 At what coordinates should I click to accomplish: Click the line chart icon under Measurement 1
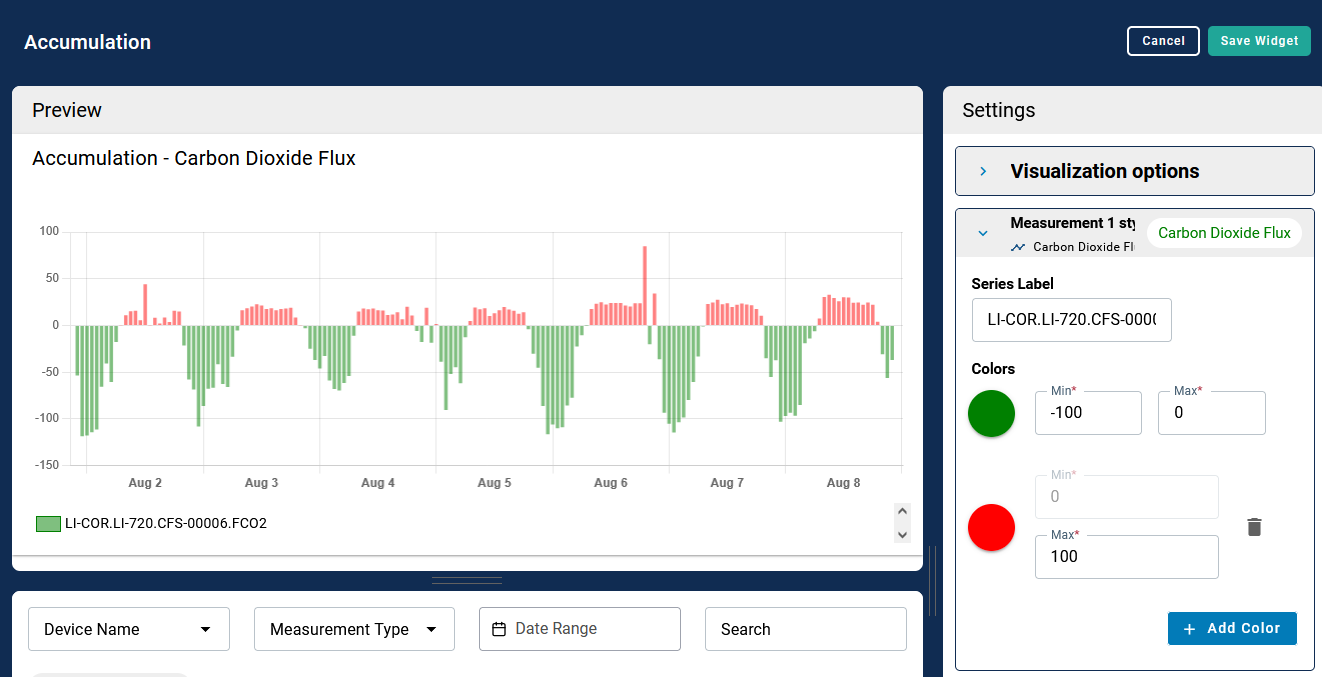(1018, 247)
